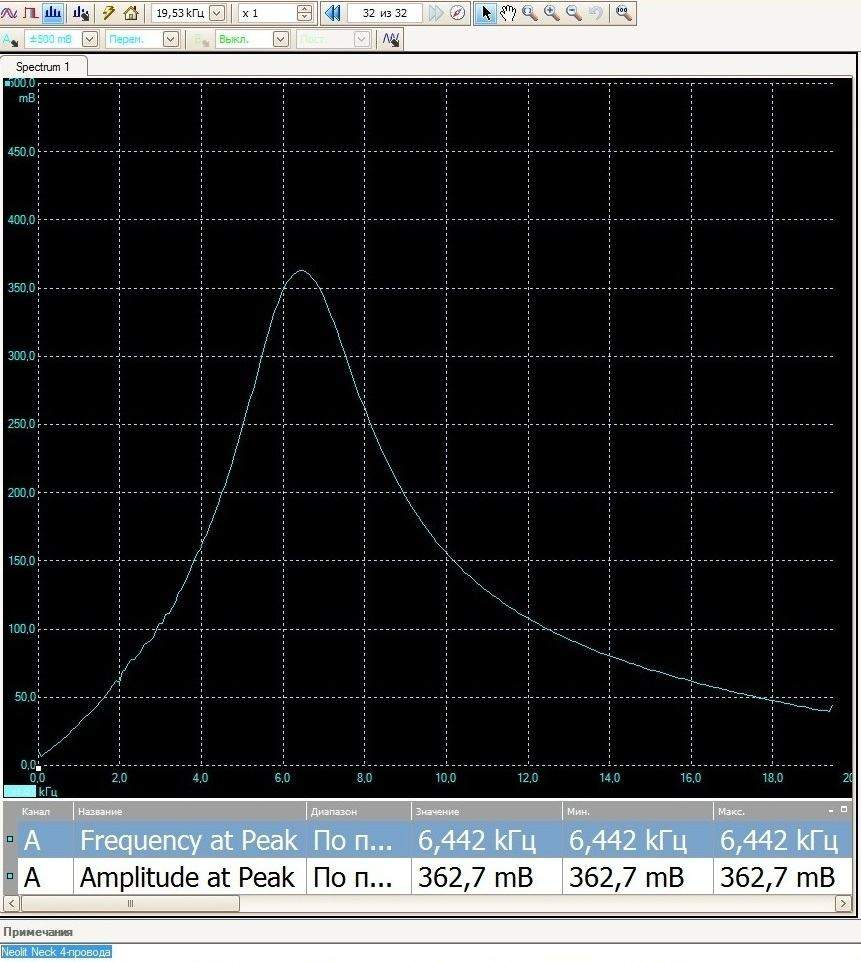Switch to Spectrum 1 tab
Screen dimensions: 861x962
point(43,67)
